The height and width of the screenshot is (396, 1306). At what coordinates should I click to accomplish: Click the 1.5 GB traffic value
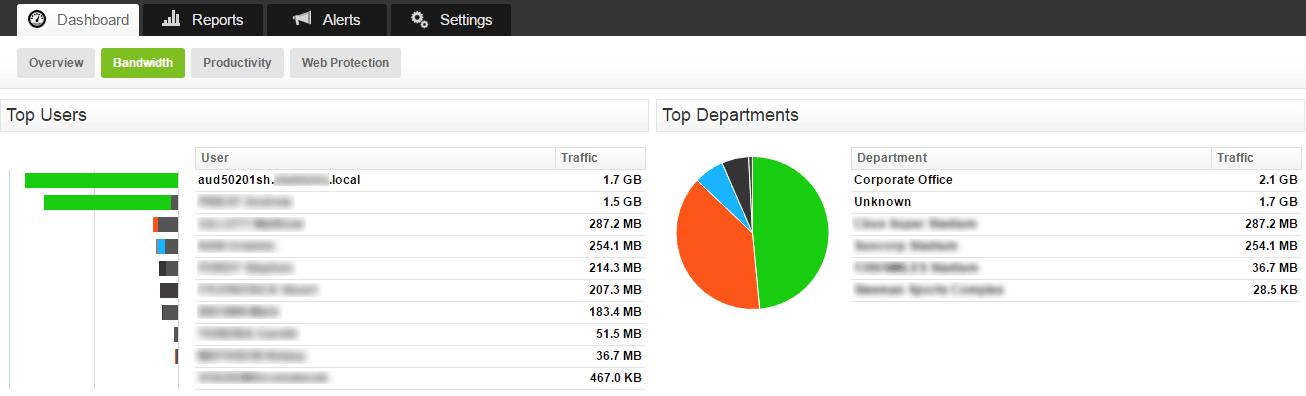[x=623, y=202]
